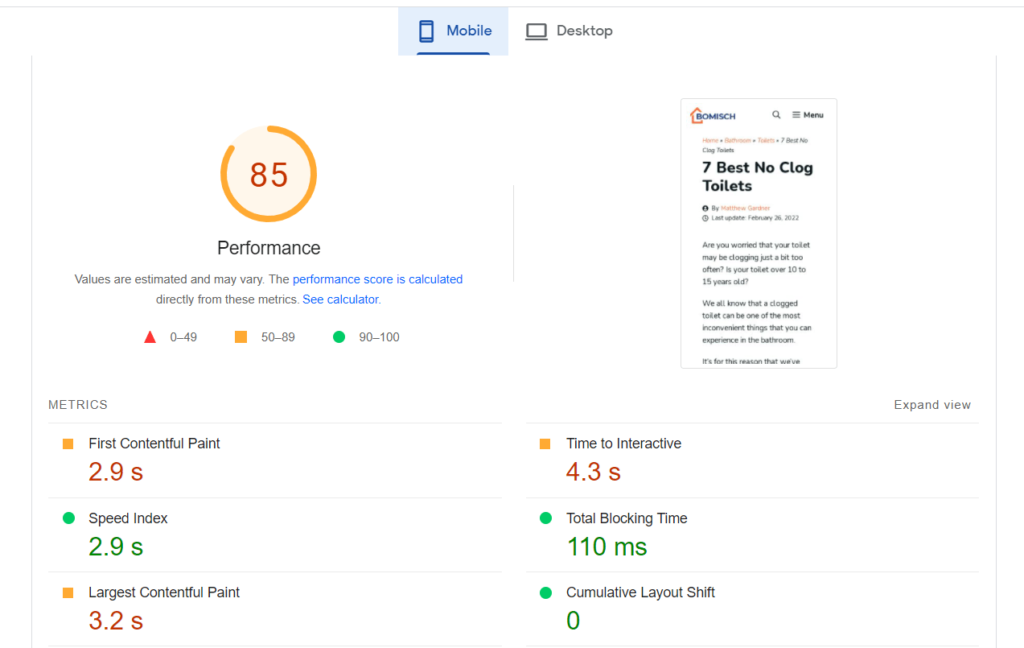Click the red triangle 0–49 legend icon
This screenshot has width=1024, height=648.
pos(150,337)
